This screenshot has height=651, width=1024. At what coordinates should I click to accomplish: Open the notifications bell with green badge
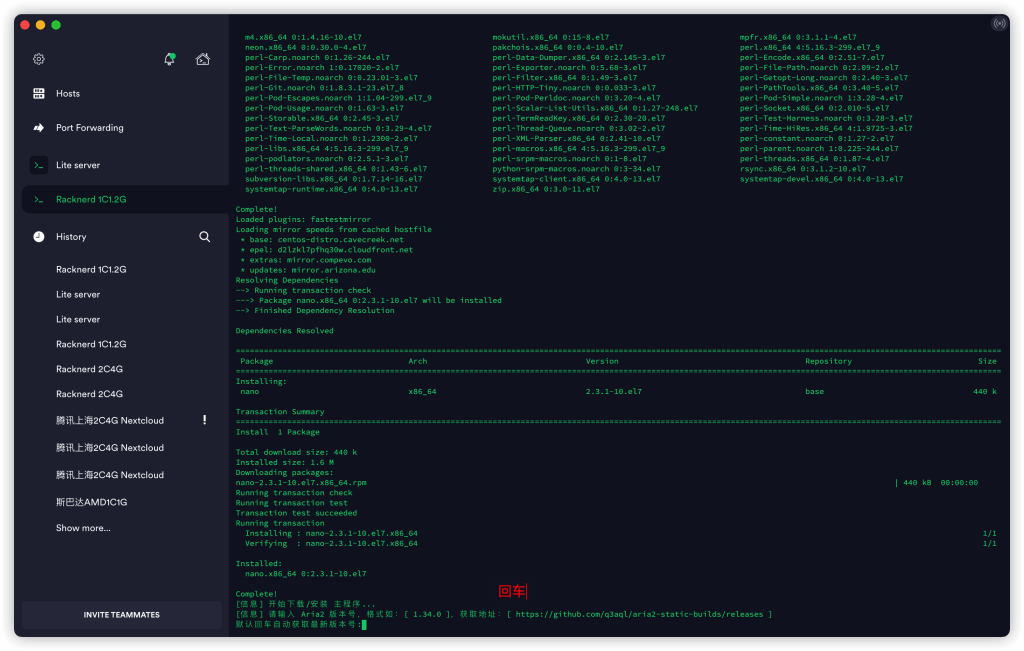[170, 58]
